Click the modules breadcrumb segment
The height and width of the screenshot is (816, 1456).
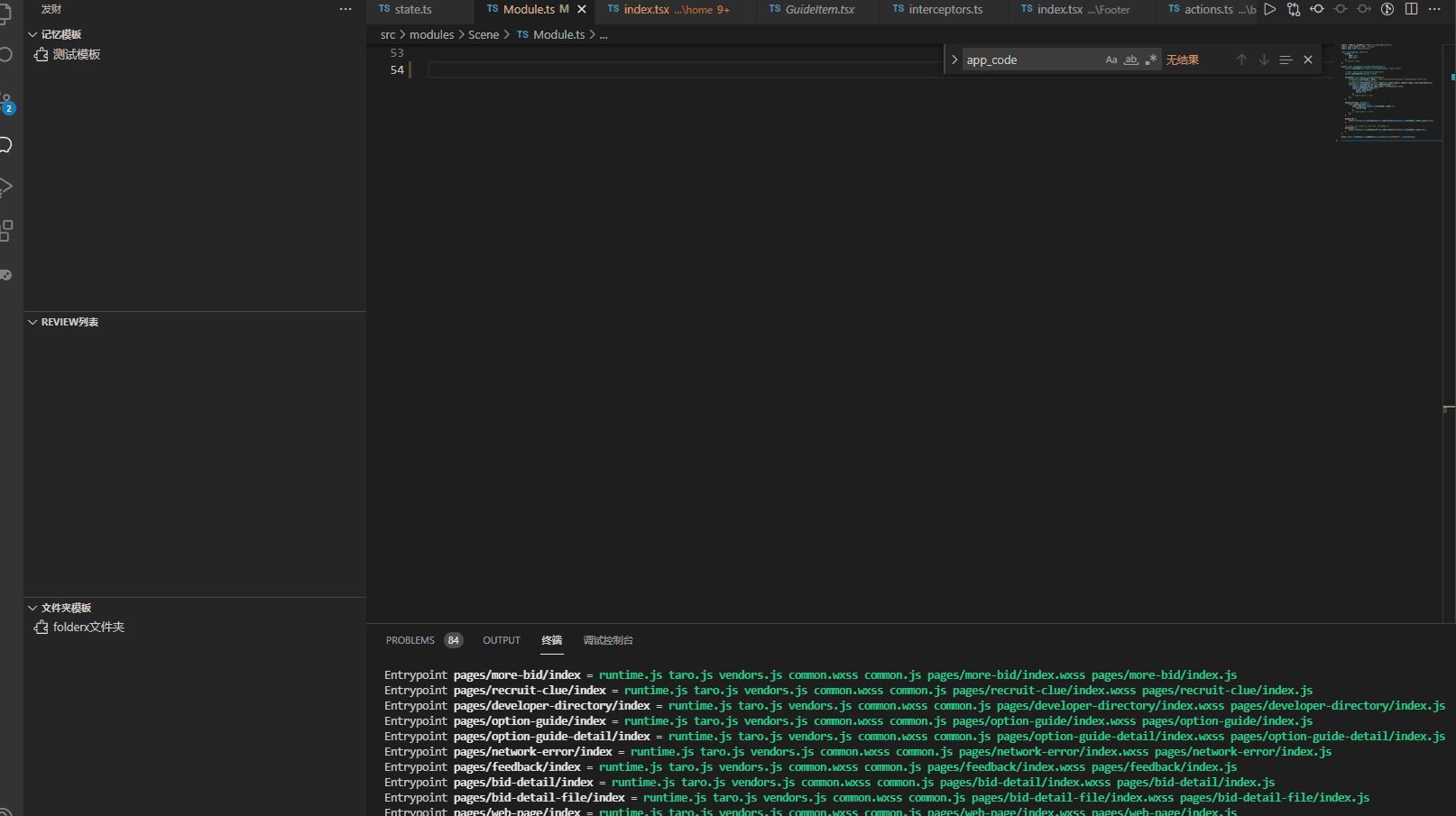pos(432,34)
